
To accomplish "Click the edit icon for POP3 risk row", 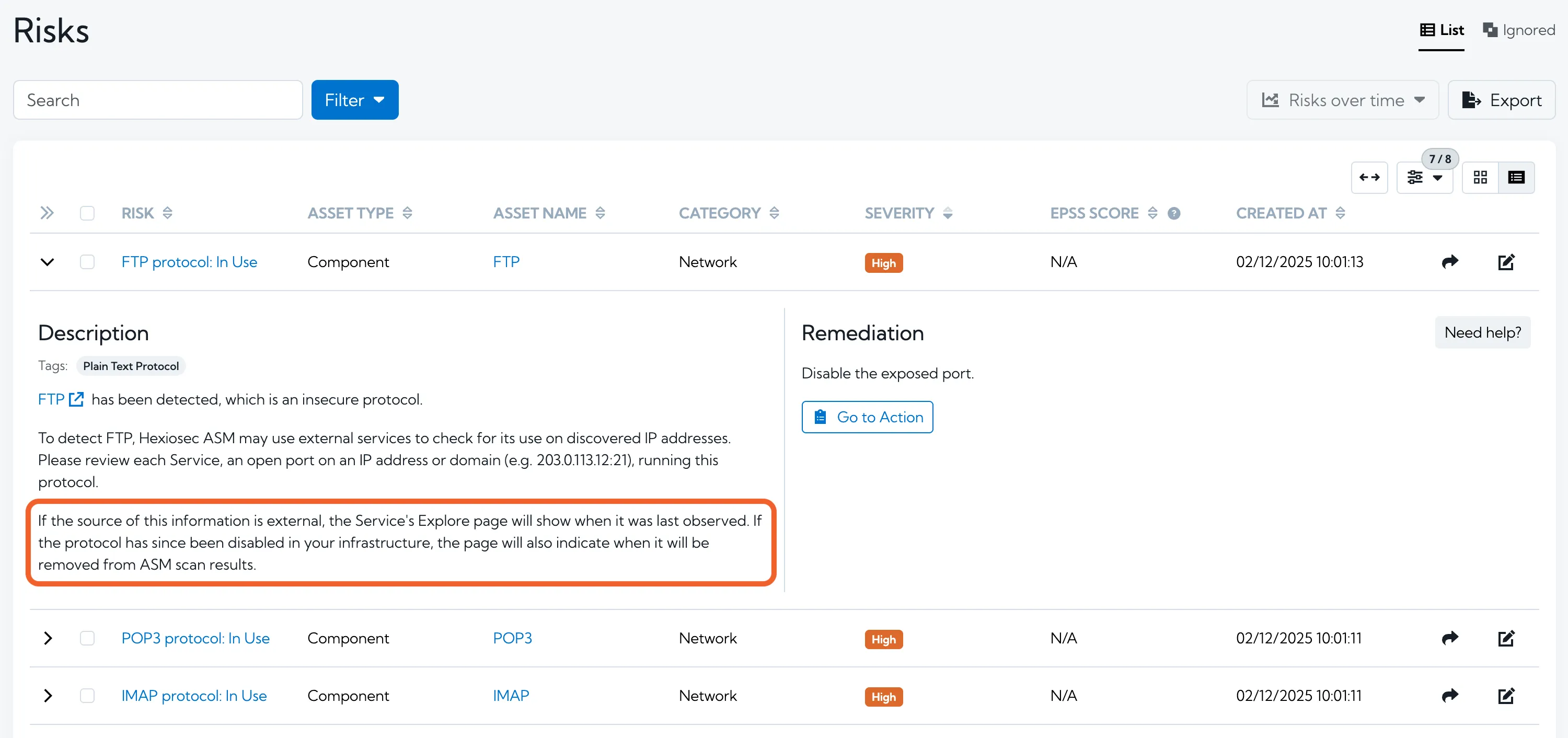I will [1505, 638].
